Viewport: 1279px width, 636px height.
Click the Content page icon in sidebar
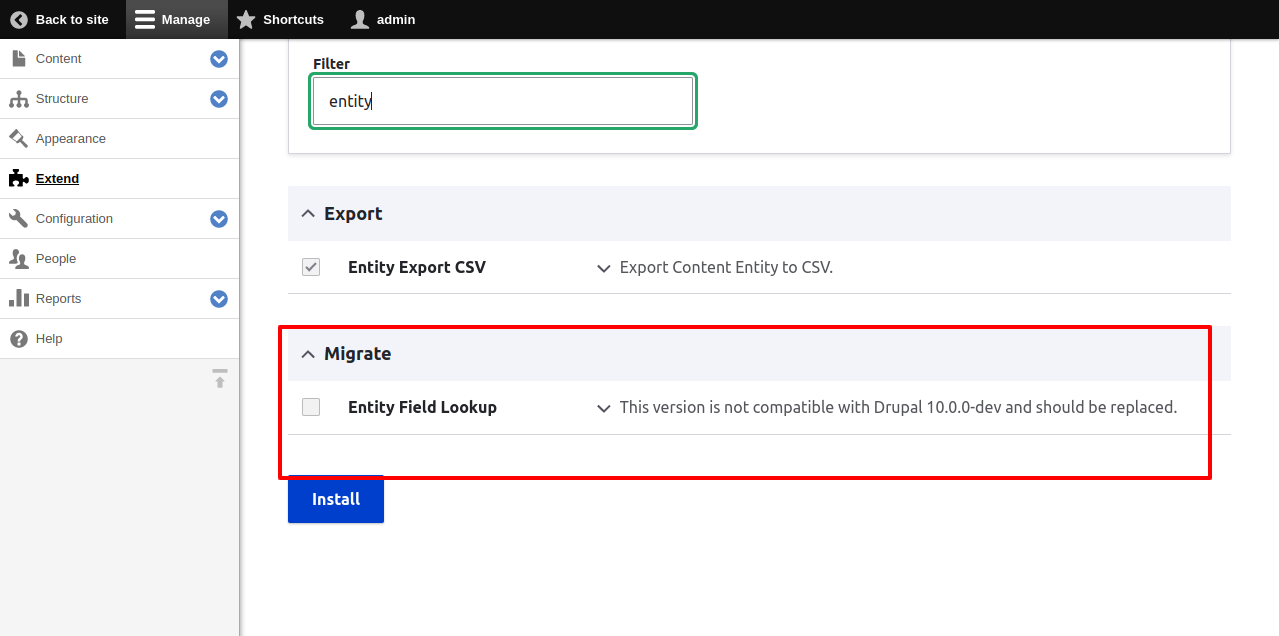click(x=18, y=58)
